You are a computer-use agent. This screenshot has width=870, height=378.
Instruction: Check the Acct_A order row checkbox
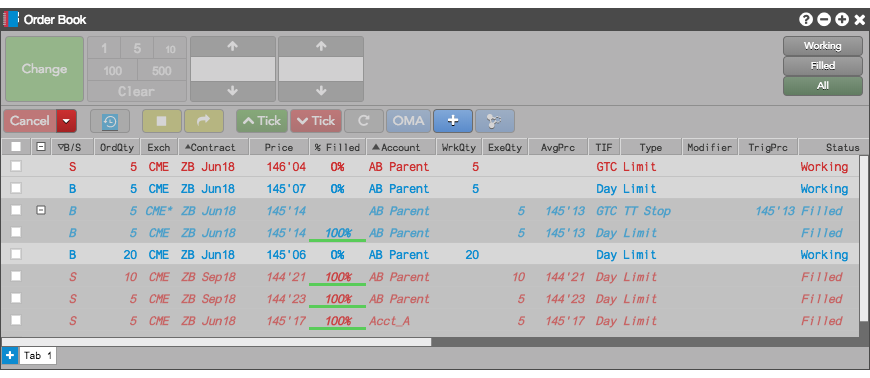click(16, 320)
